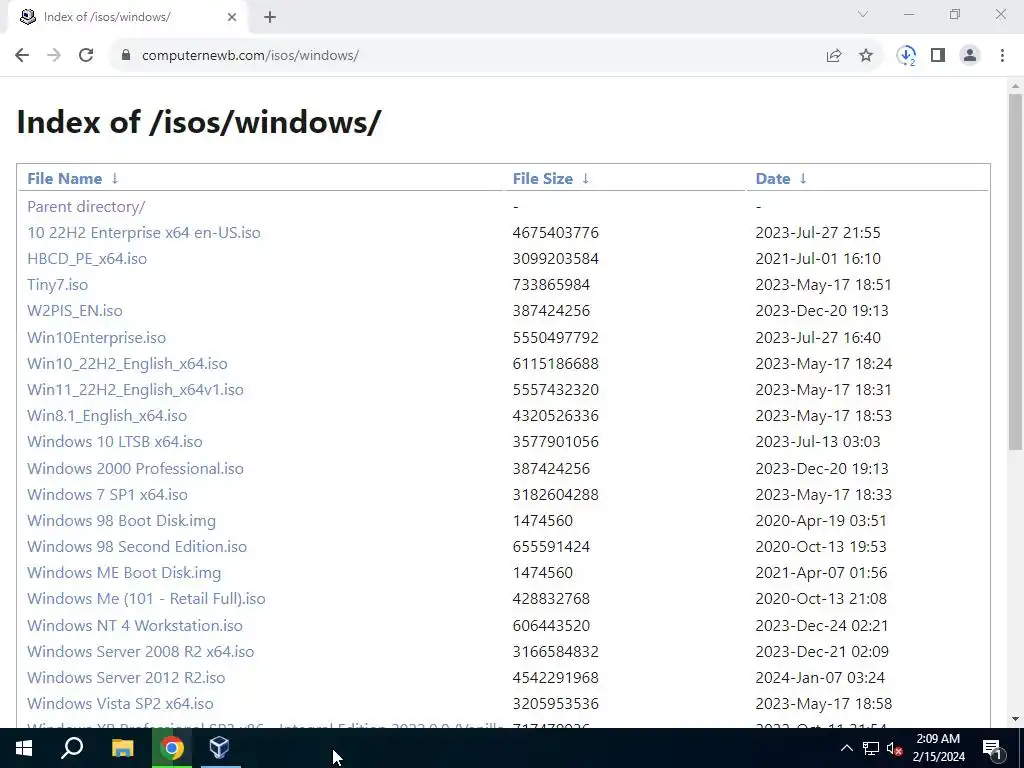Screen dimensions: 1024x768
Task: Click Chrome icon in taskbar
Action: 171,748
